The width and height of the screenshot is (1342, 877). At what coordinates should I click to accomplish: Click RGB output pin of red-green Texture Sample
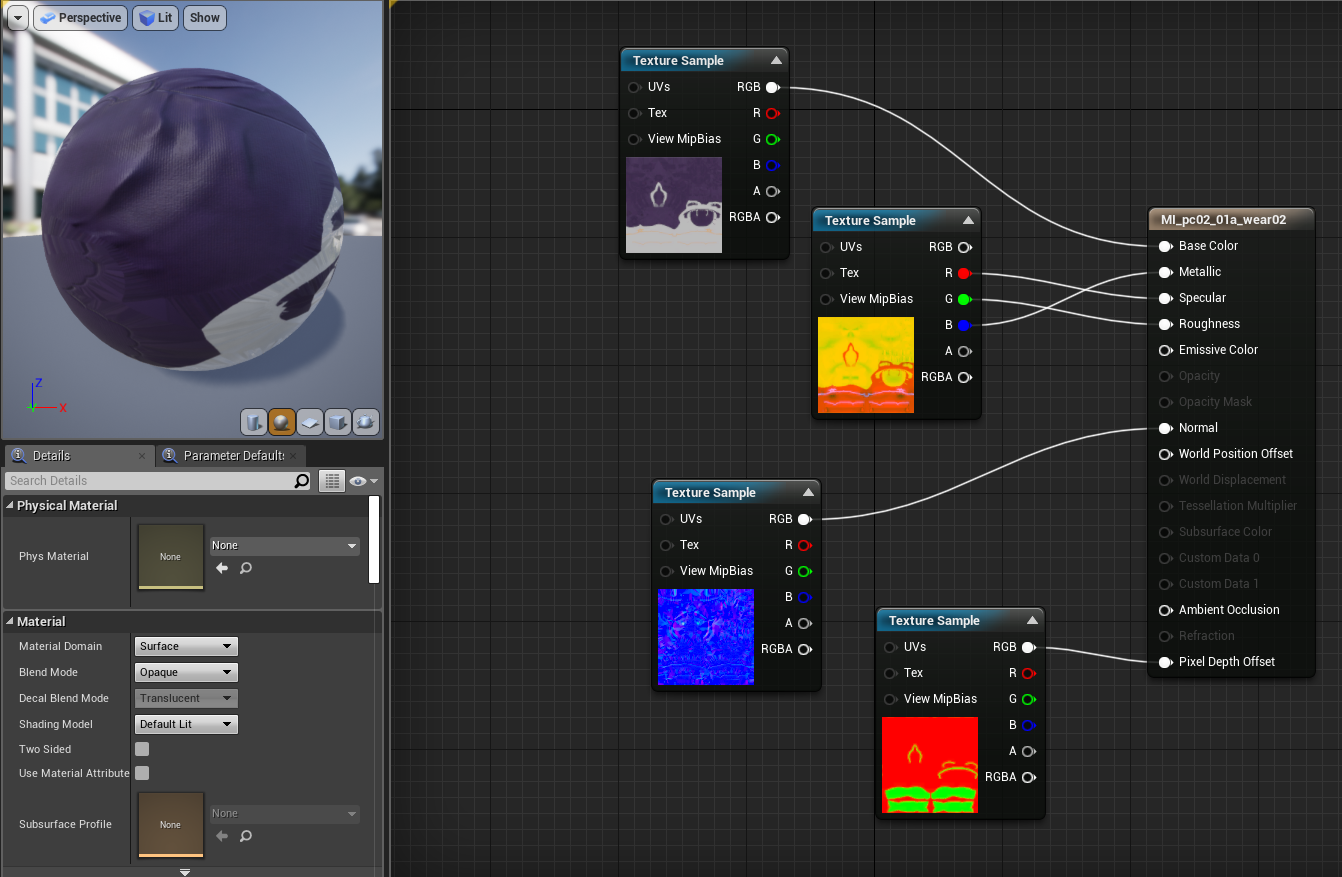click(x=1028, y=647)
